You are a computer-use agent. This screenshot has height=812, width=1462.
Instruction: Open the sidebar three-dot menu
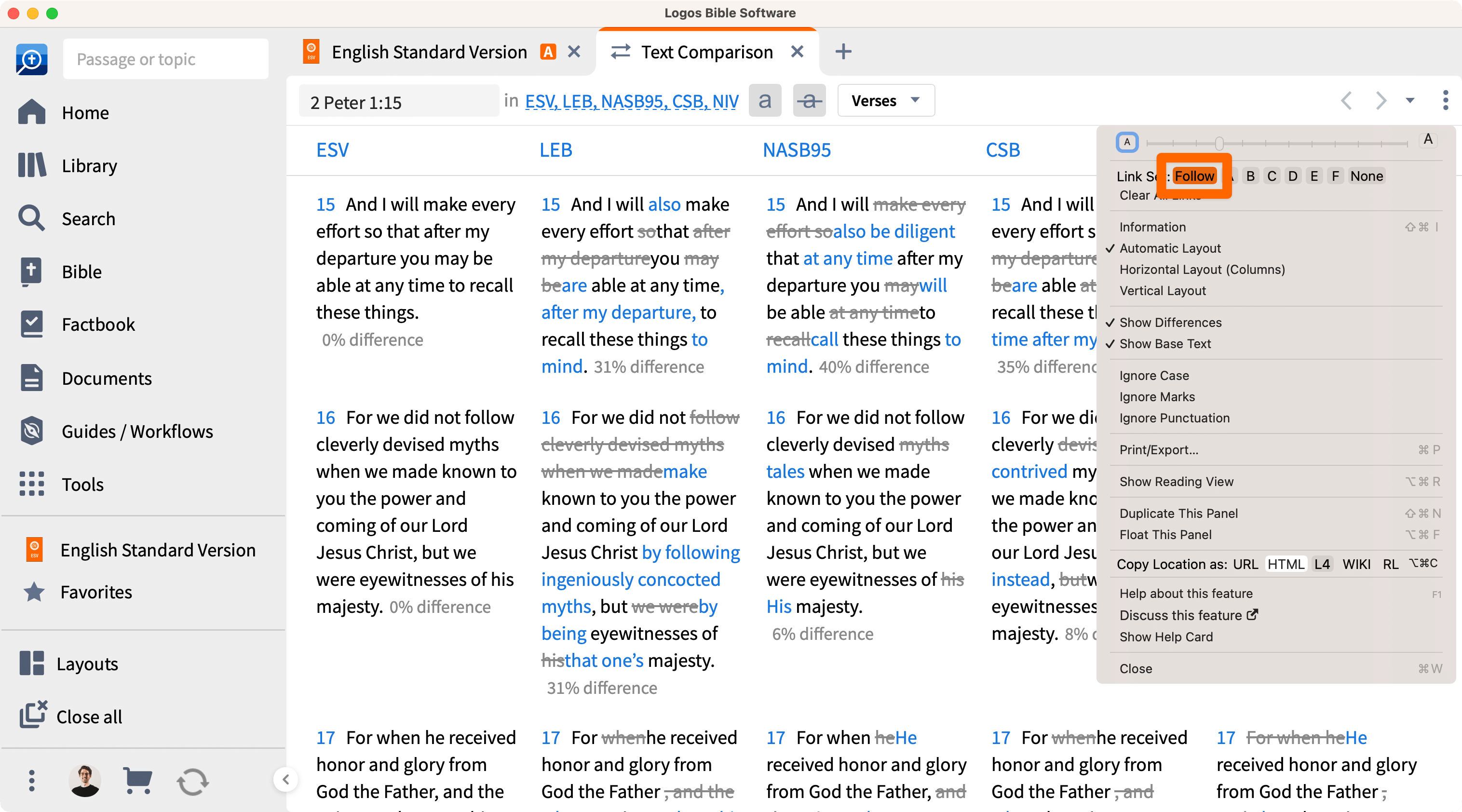(x=32, y=781)
